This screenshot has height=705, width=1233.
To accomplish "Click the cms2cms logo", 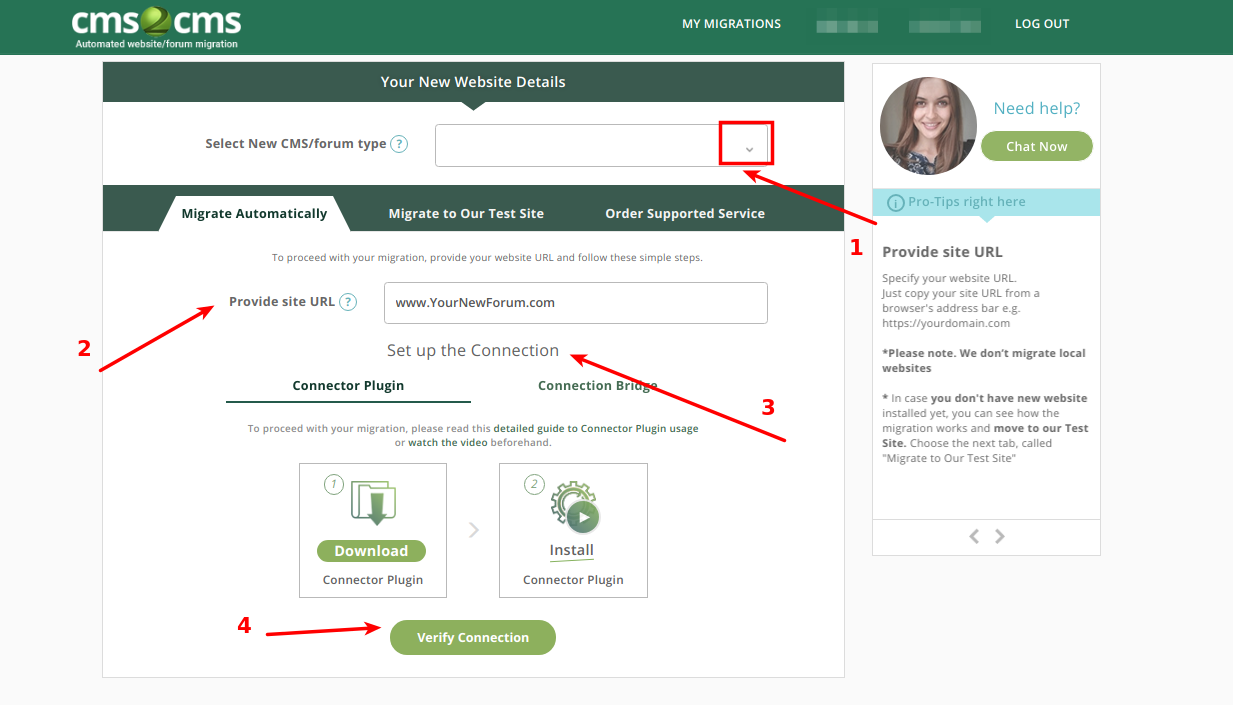I will pos(157,27).
